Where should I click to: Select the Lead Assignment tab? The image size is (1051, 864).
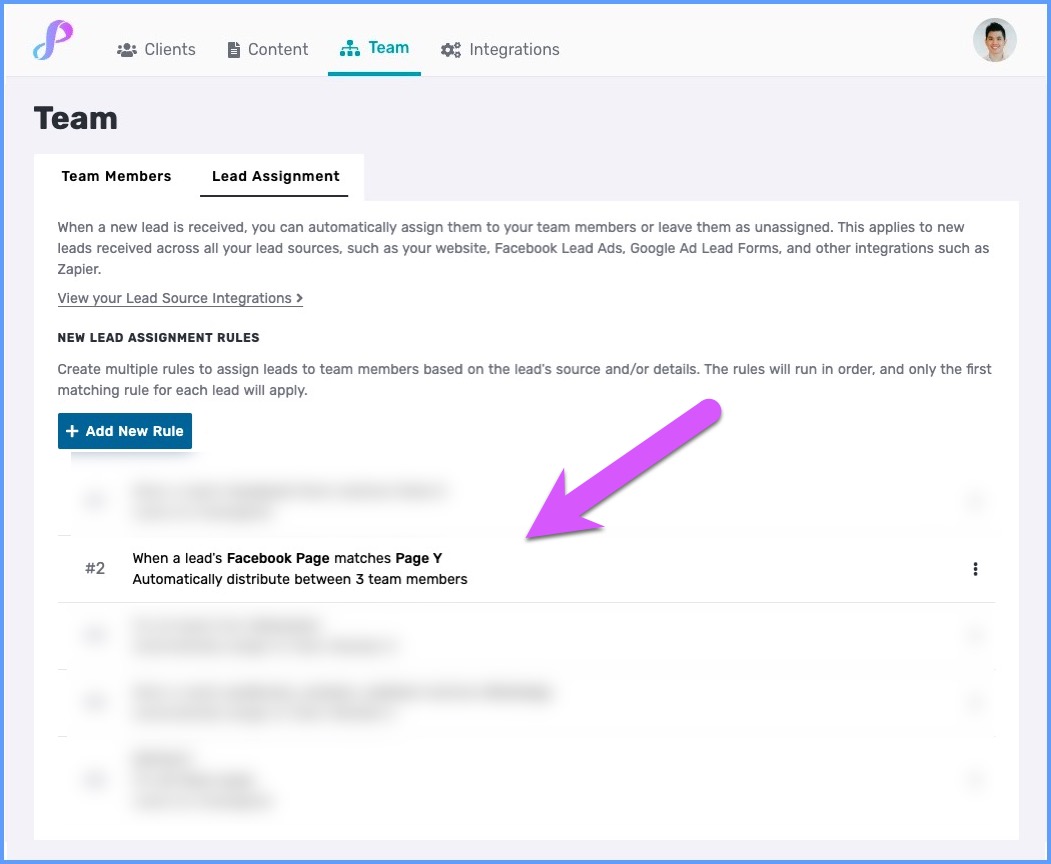(x=275, y=176)
